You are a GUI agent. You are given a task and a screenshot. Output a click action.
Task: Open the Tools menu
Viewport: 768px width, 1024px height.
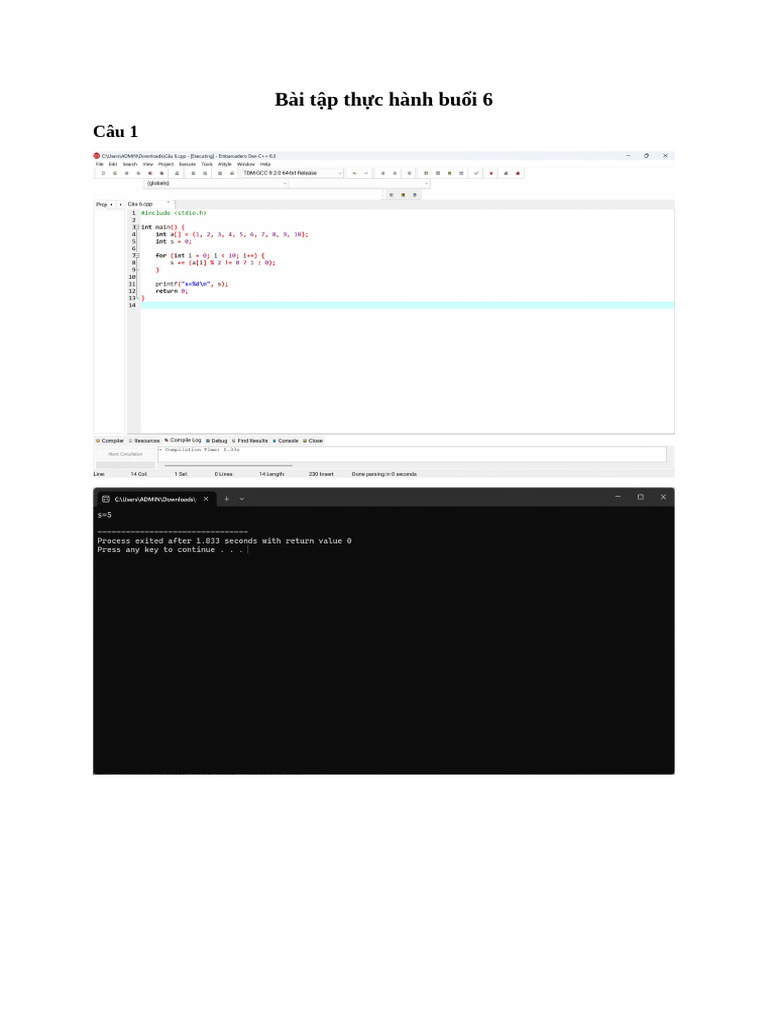(207, 164)
